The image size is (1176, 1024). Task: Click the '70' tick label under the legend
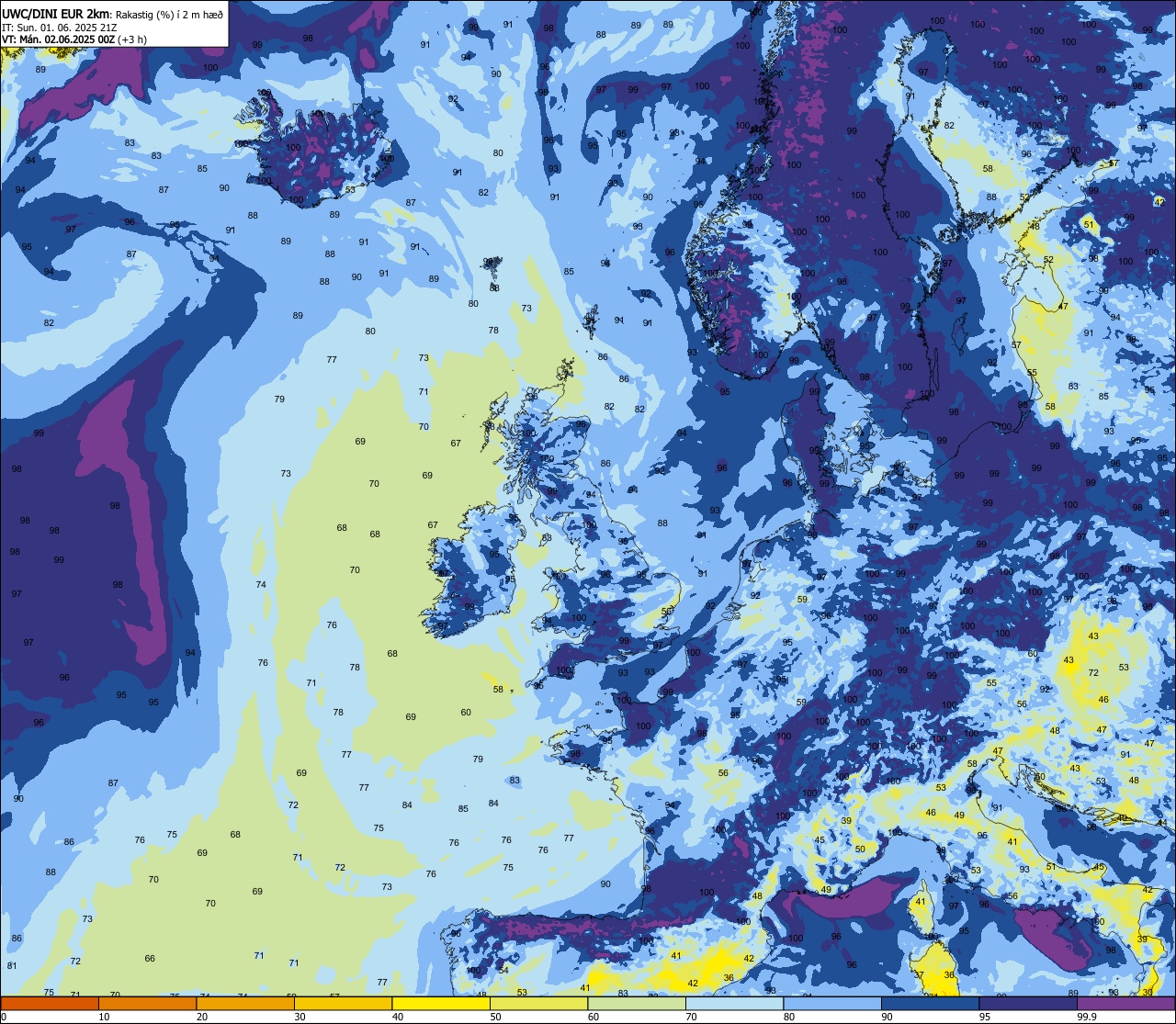tap(691, 1017)
